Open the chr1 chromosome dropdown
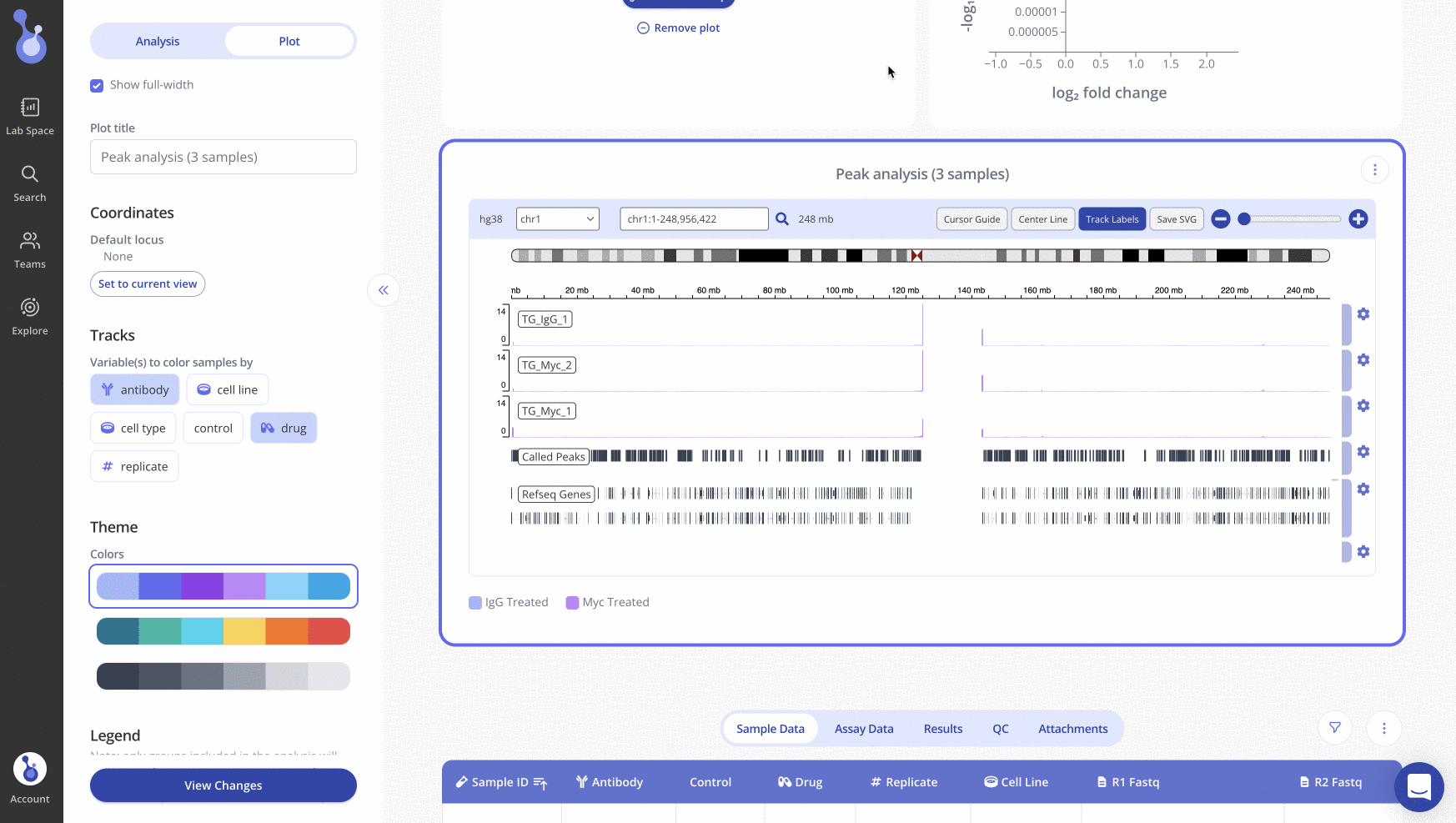This screenshot has width=1456, height=823. click(557, 219)
